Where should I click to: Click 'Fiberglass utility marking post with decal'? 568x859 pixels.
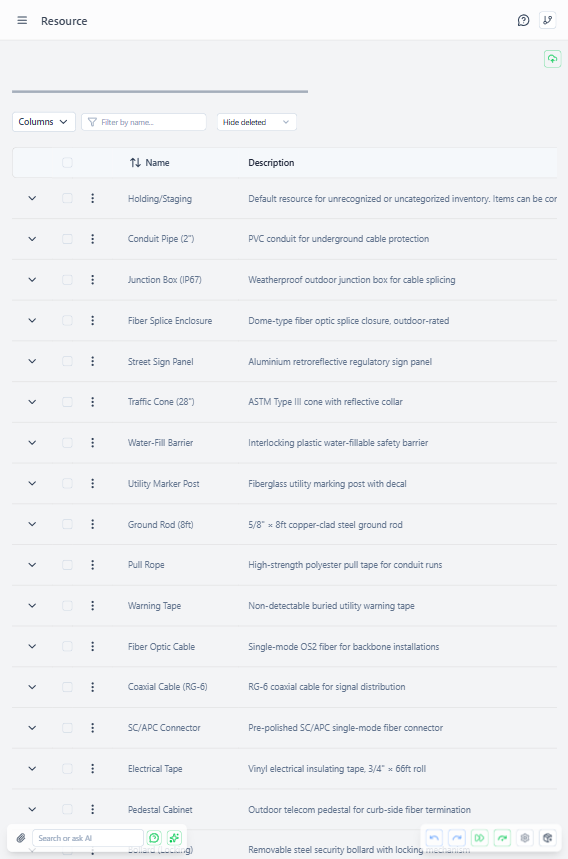(x=327, y=484)
